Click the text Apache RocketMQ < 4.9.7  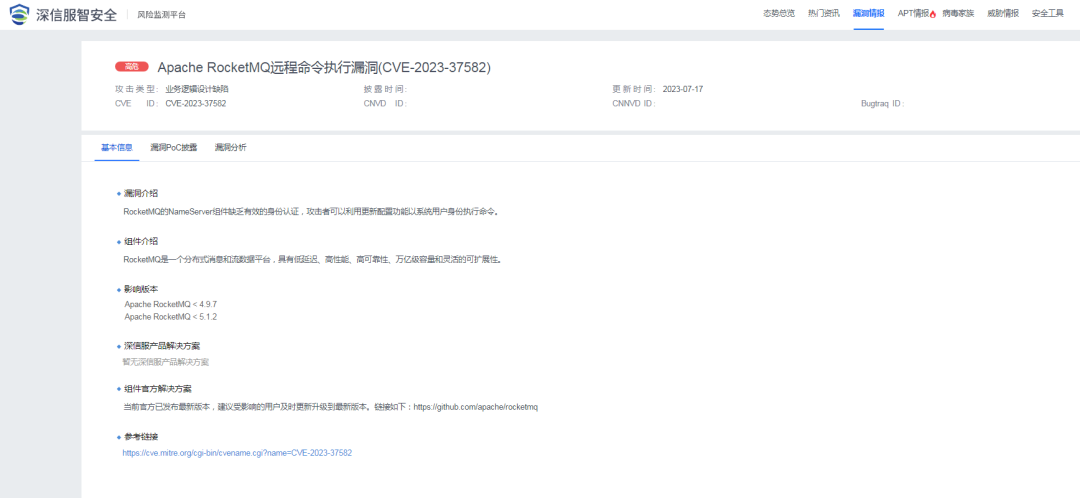pyautogui.click(x=171, y=304)
